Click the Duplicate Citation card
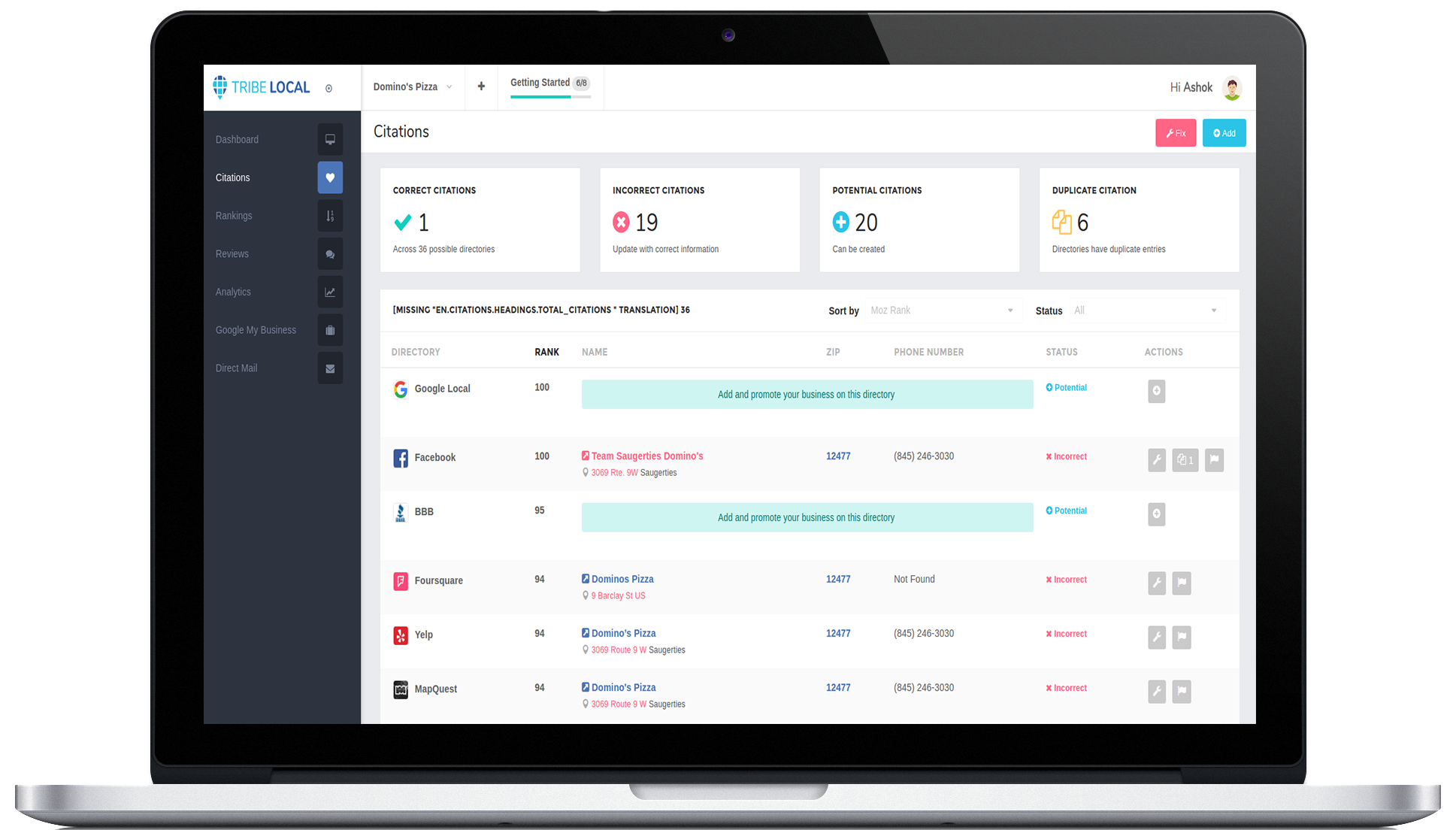The image size is (1456, 830). (1140, 220)
